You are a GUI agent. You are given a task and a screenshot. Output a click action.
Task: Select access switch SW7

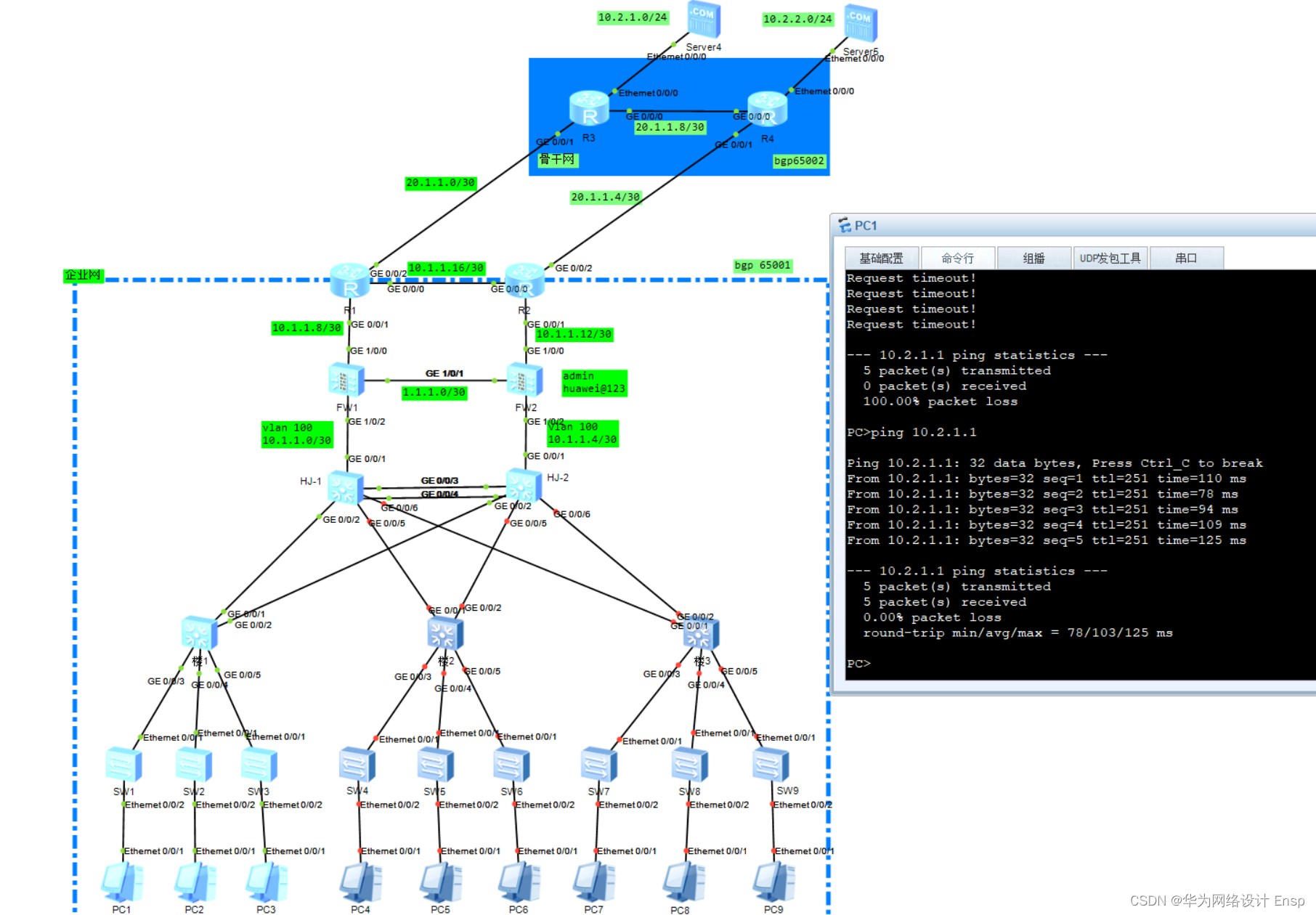[x=599, y=765]
